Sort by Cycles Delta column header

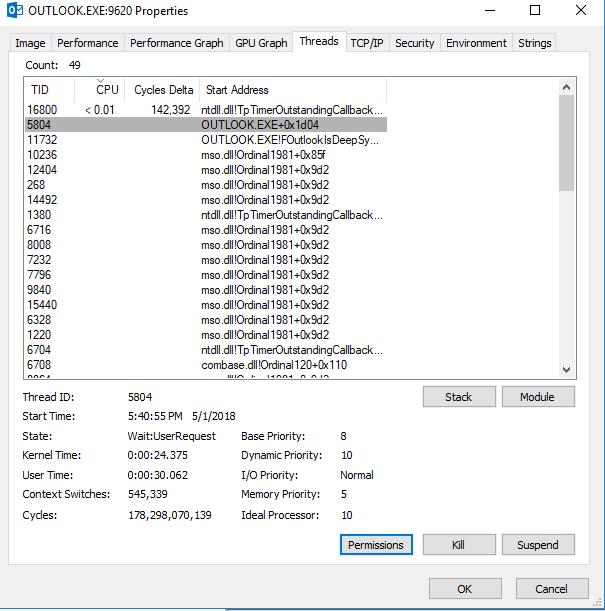tap(162, 90)
